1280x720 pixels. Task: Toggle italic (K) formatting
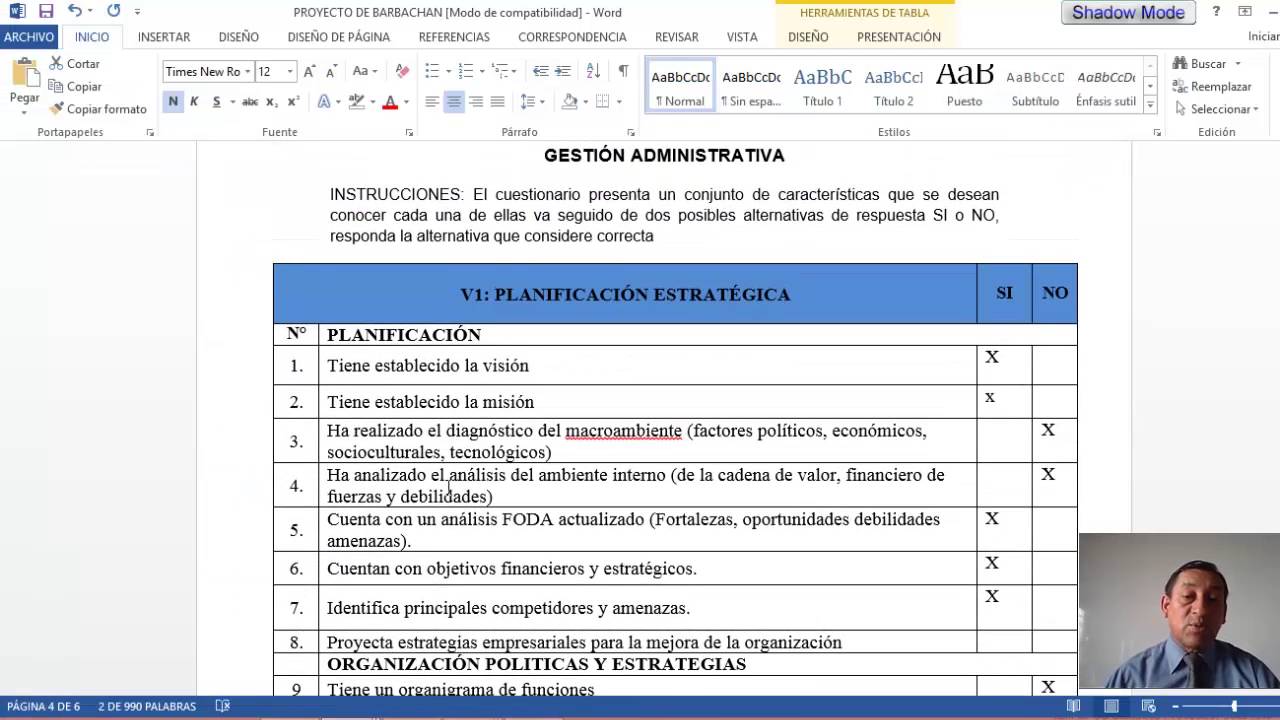pos(194,101)
